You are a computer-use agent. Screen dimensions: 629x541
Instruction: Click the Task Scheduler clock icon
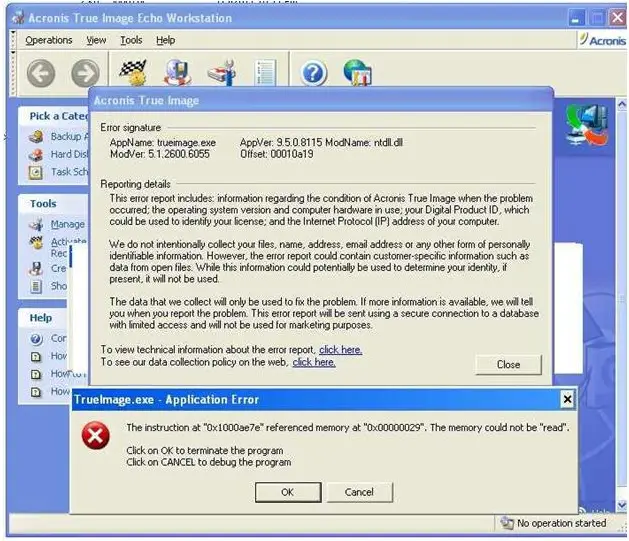[36, 172]
